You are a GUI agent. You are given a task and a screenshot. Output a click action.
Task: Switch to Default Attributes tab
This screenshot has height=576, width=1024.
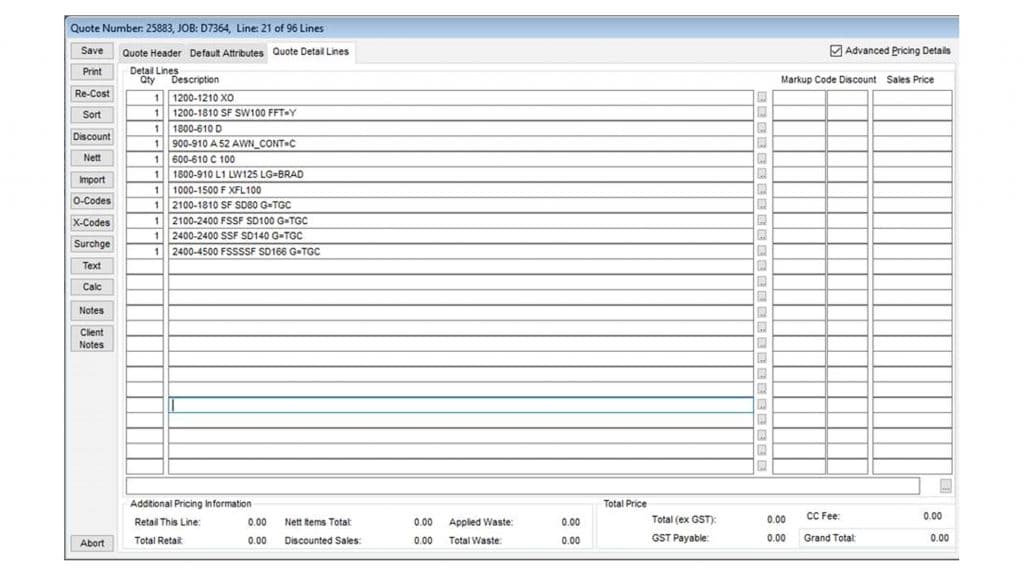(x=227, y=53)
